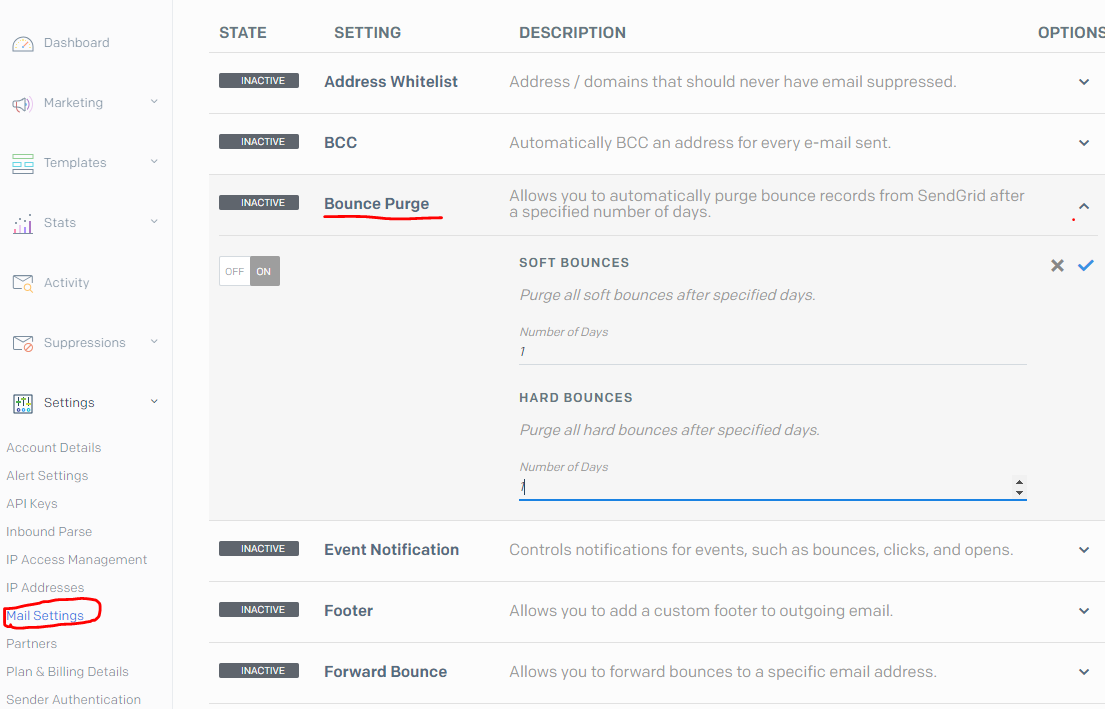1105x709 pixels.
Task: Open the Stats menu item
Action: tap(60, 223)
